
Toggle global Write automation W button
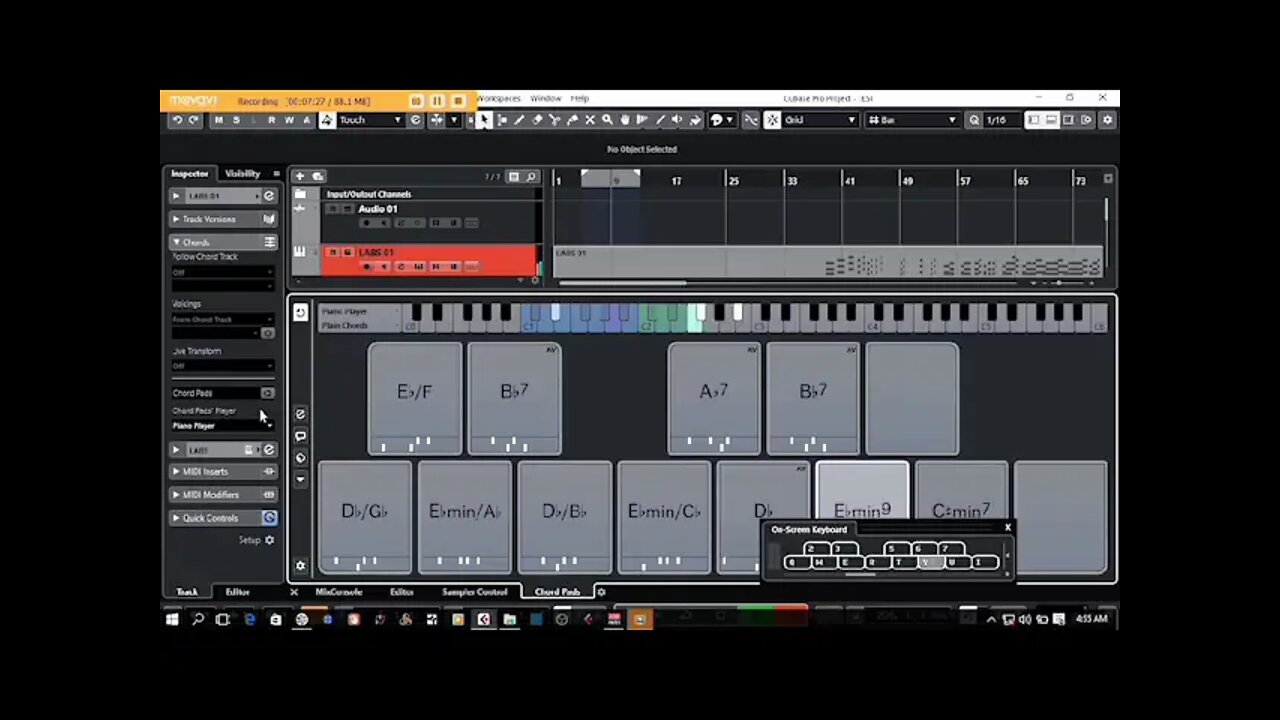pyautogui.click(x=289, y=120)
